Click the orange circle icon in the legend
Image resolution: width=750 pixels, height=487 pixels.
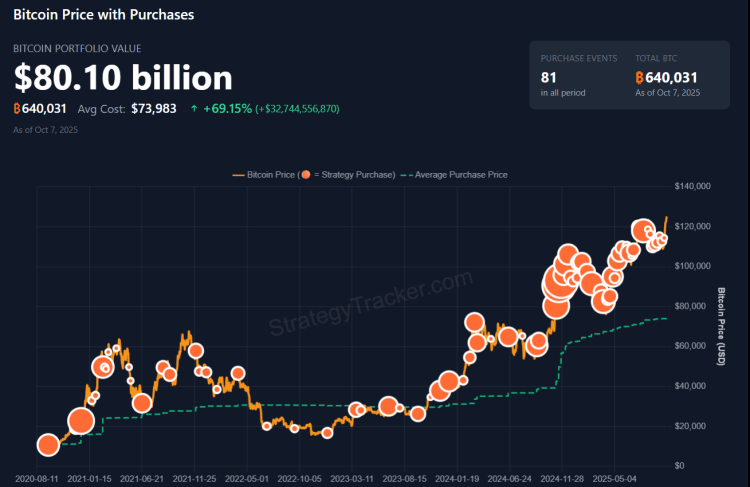(305, 175)
